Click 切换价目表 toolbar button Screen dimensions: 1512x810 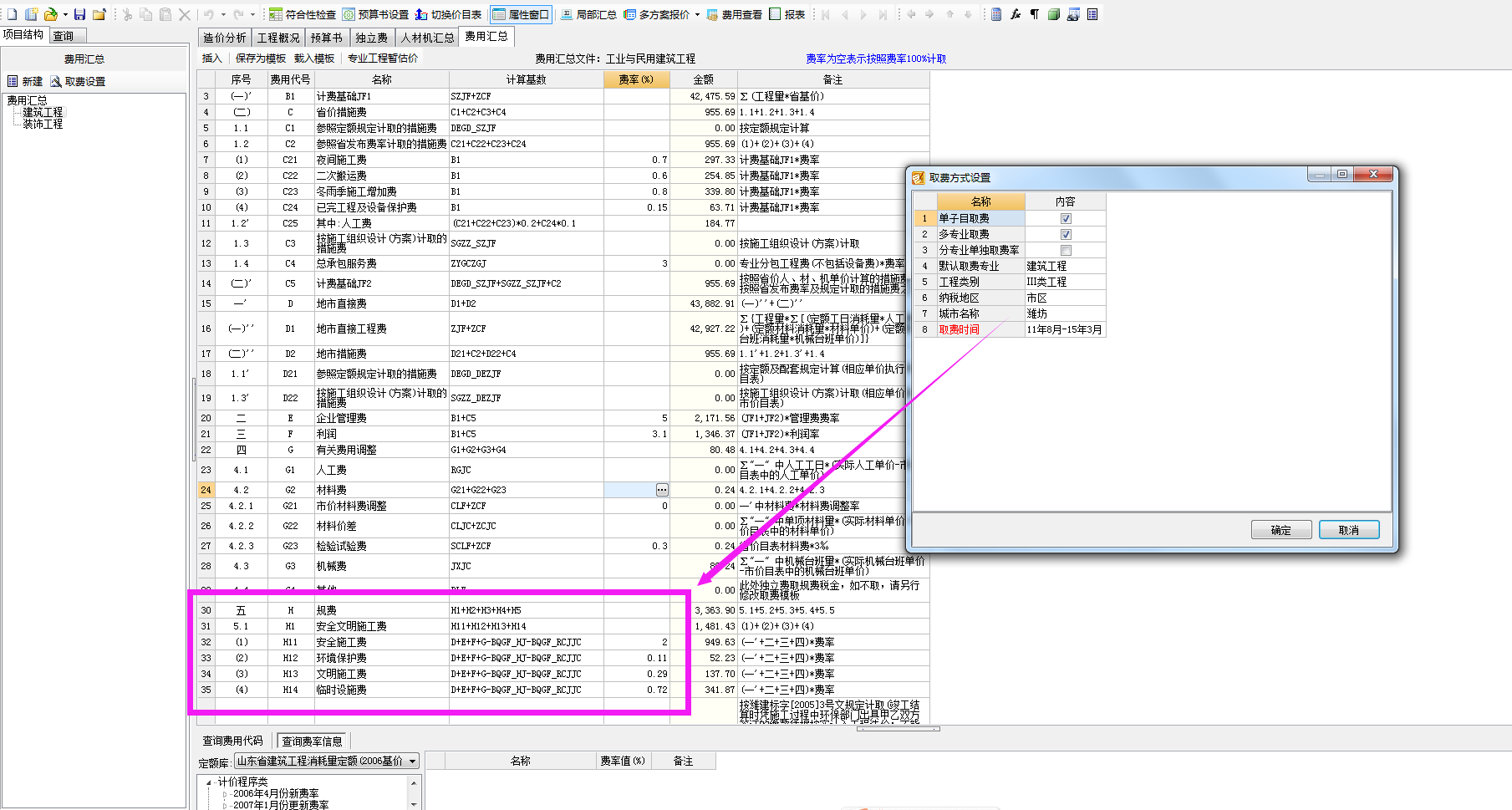[448, 14]
